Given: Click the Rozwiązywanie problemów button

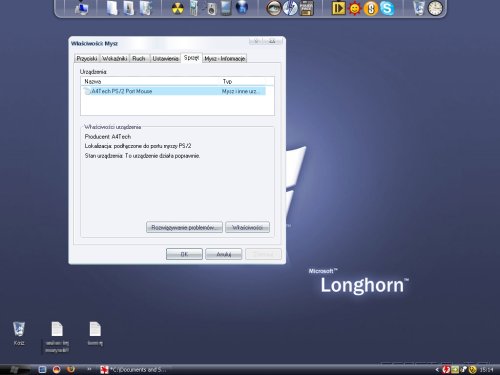Looking at the screenshot, I should tap(184, 227).
